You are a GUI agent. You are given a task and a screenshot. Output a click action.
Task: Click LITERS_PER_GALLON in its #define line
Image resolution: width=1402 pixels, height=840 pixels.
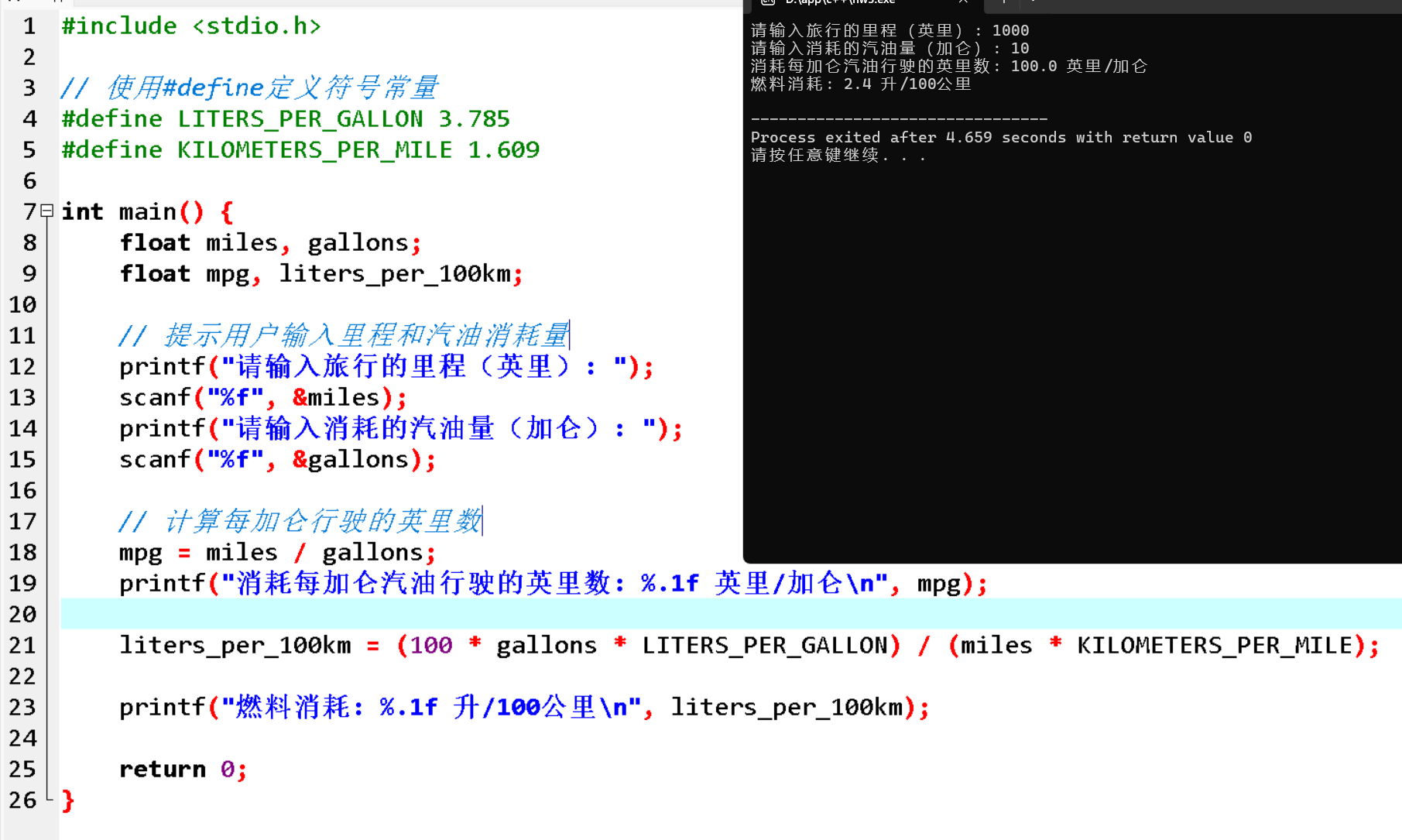300,119
